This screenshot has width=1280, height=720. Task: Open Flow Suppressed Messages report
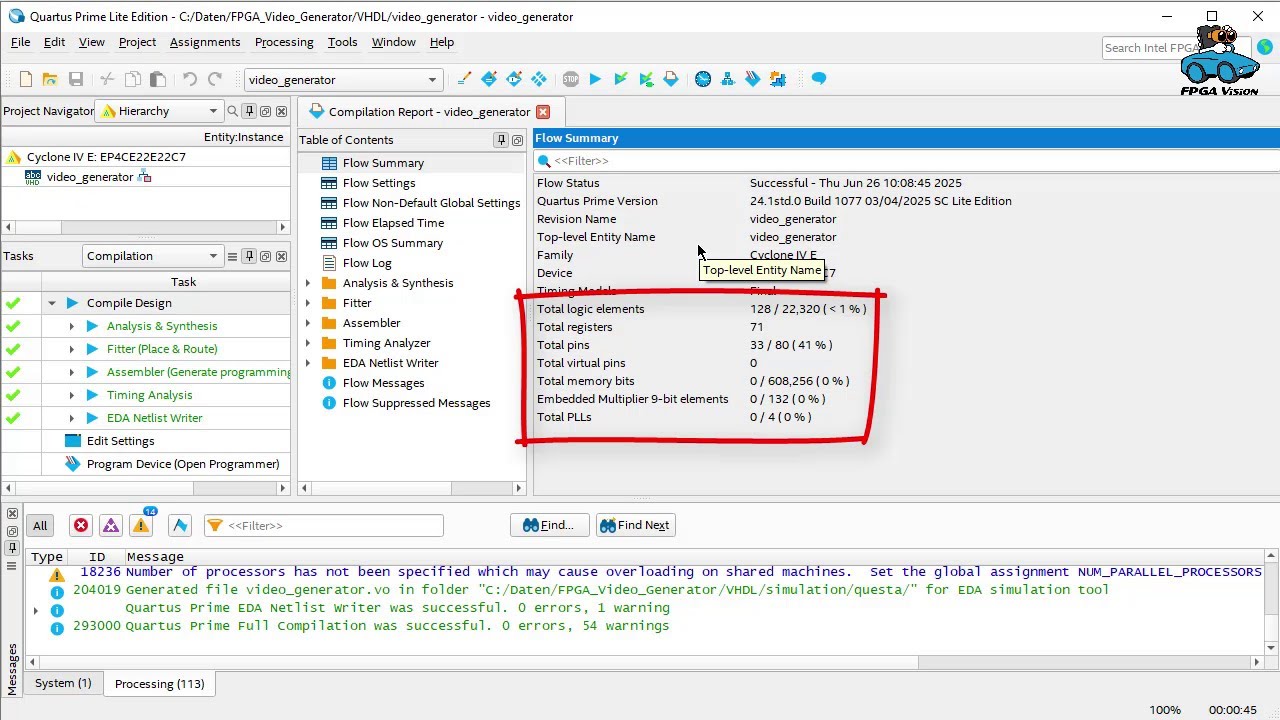pyautogui.click(x=416, y=403)
